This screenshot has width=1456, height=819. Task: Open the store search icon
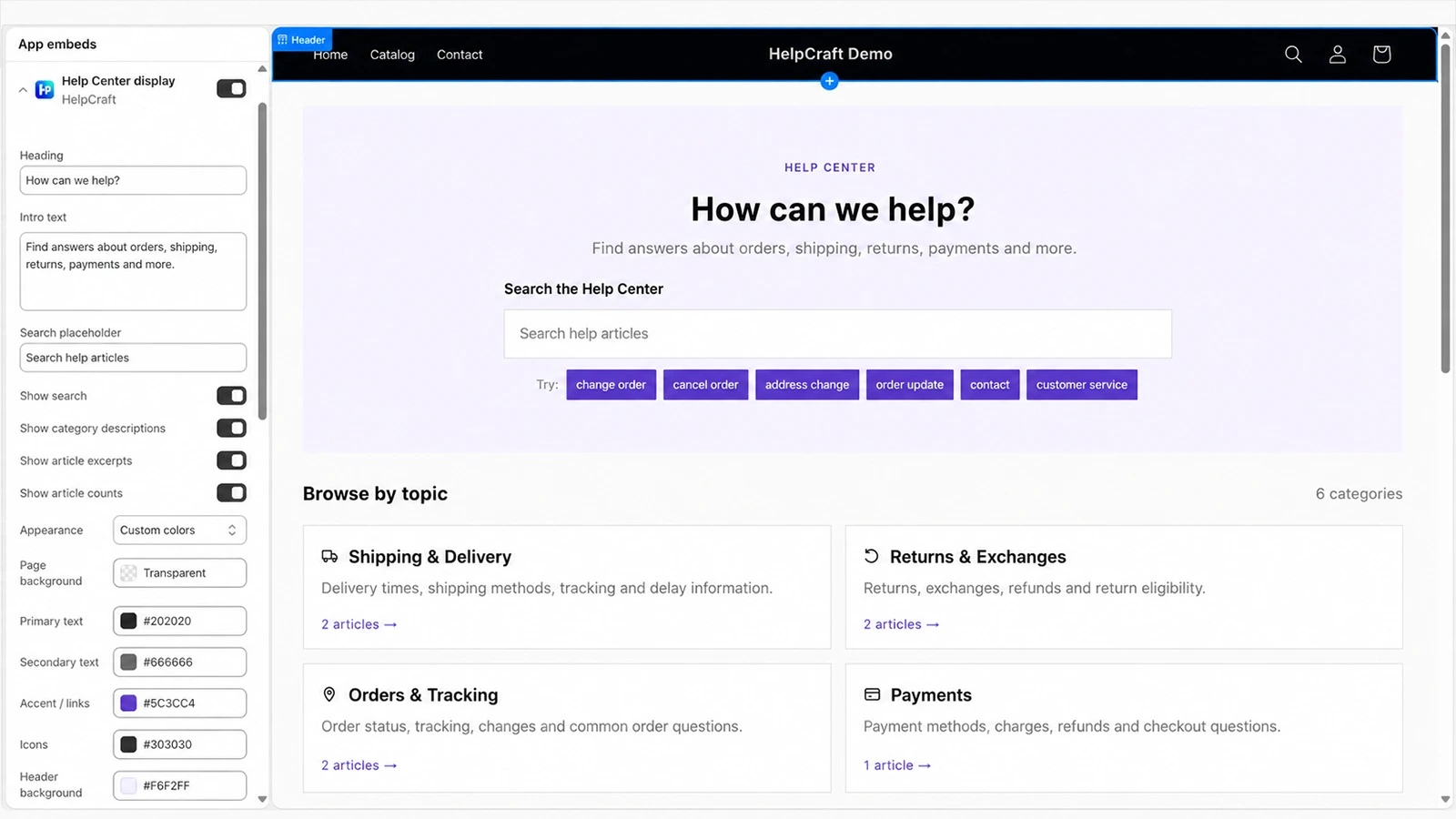click(1293, 55)
